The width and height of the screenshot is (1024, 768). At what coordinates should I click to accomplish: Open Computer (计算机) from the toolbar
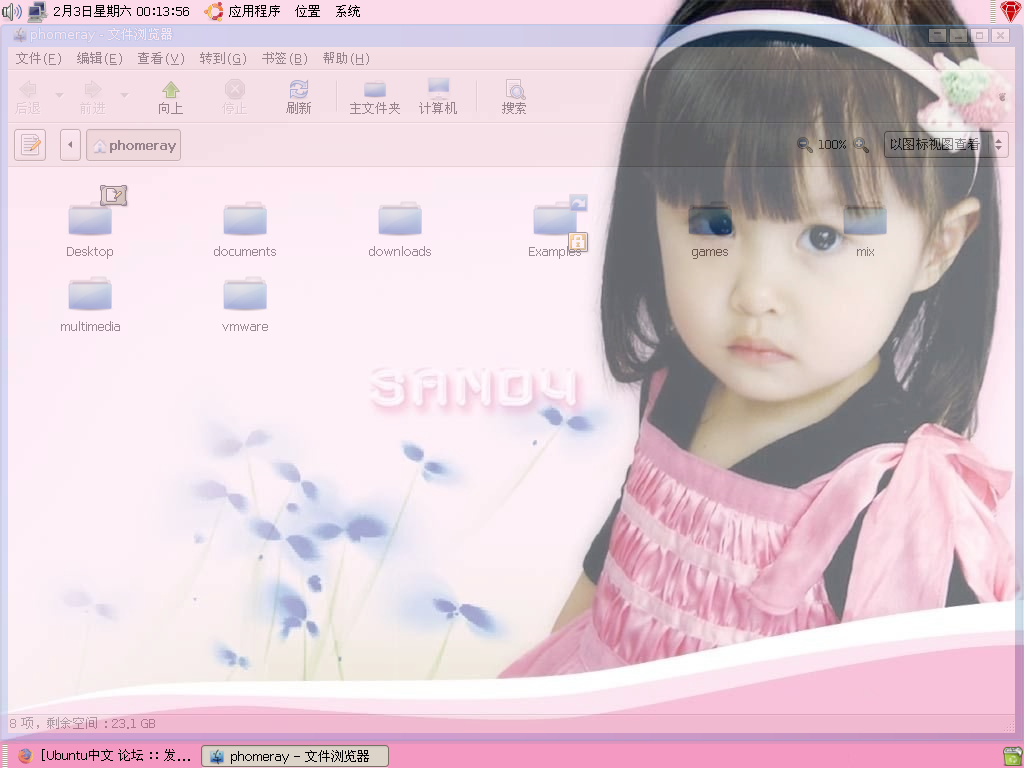point(438,97)
